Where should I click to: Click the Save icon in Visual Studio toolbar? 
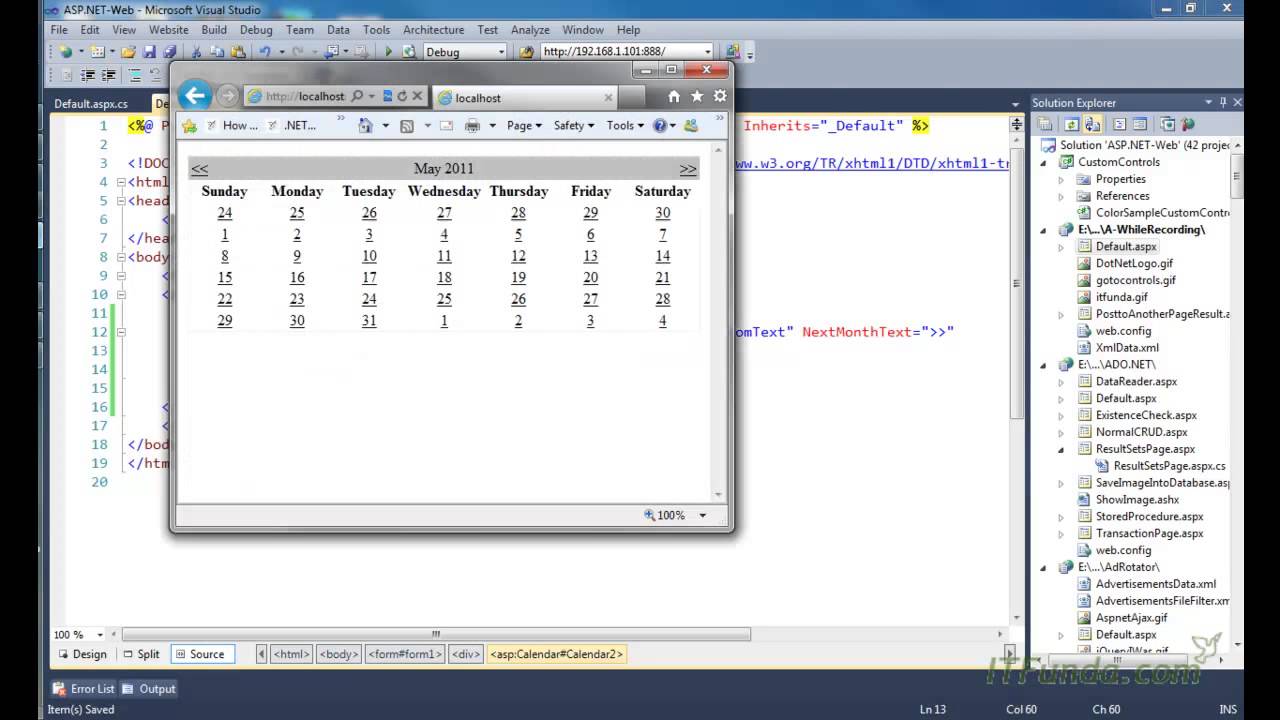[x=149, y=51]
